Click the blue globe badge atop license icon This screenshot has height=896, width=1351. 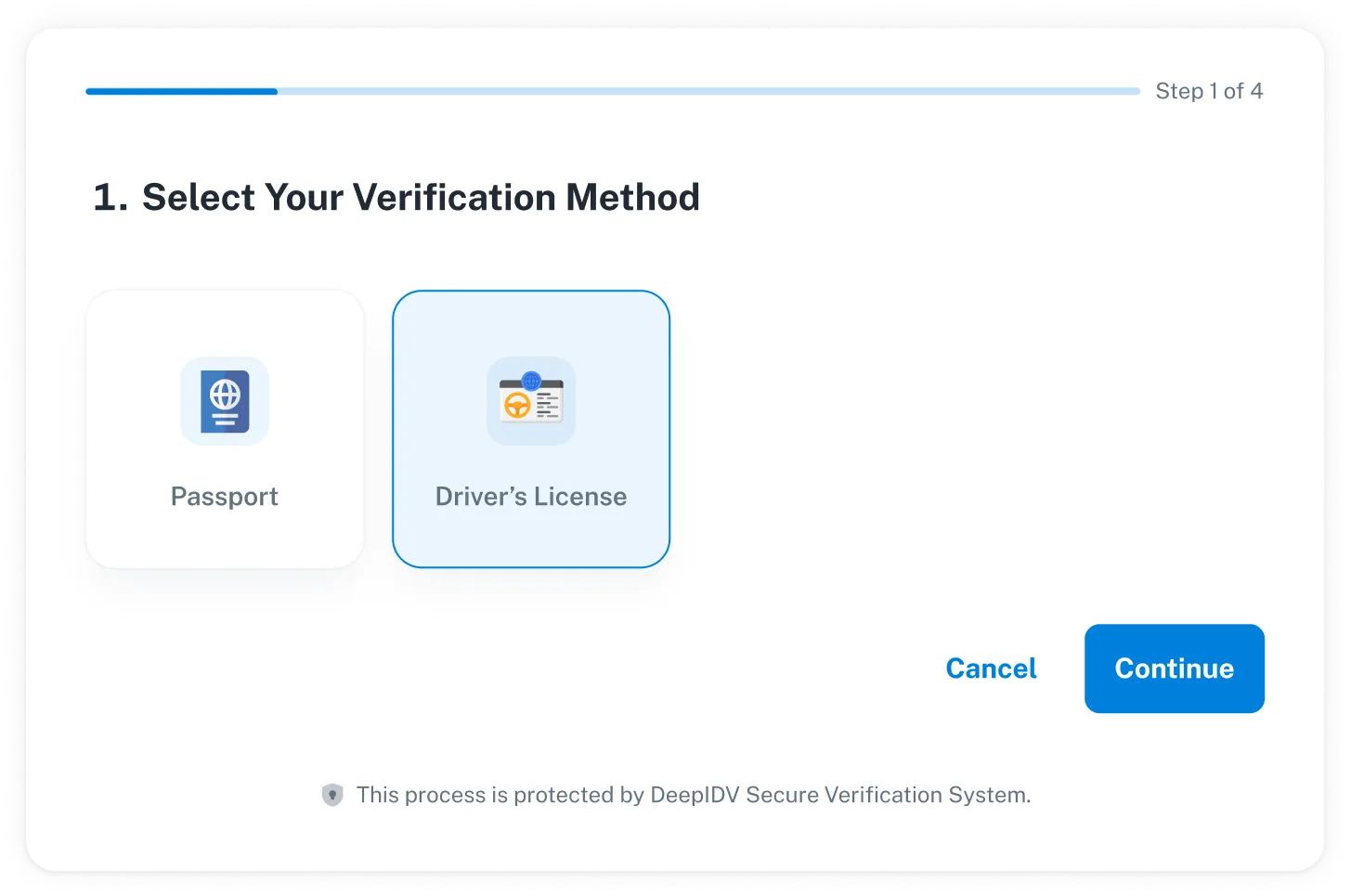coord(531,380)
